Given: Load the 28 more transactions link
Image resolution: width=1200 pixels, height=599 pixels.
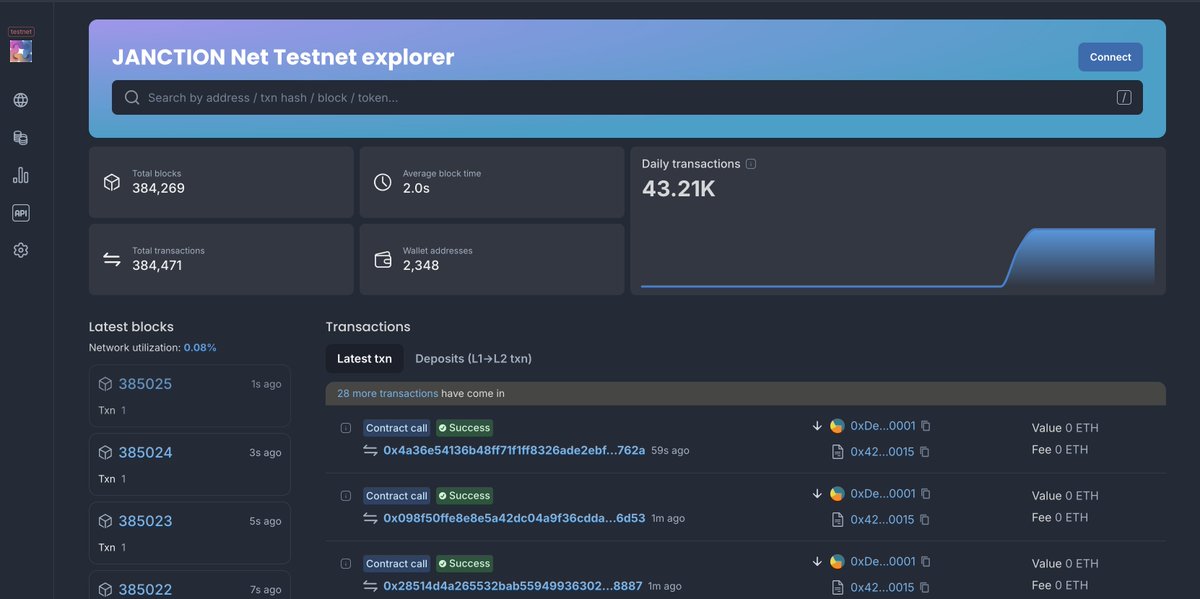Looking at the screenshot, I should point(387,394).
